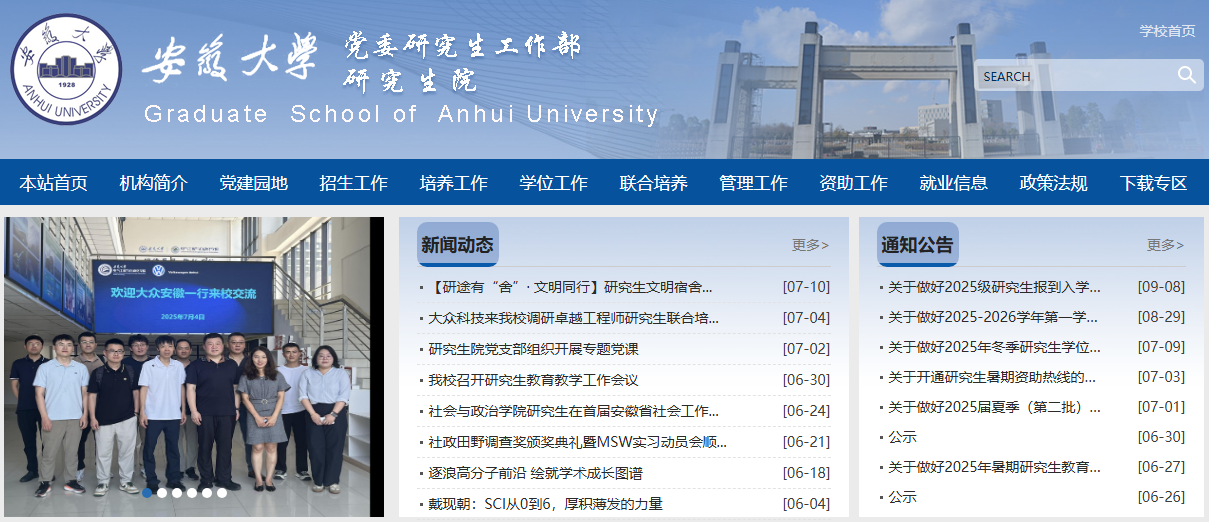Go to 本站首页 in navigation bar
Image resolution: width=1209 pixels, height=522 pixels.
54,183
